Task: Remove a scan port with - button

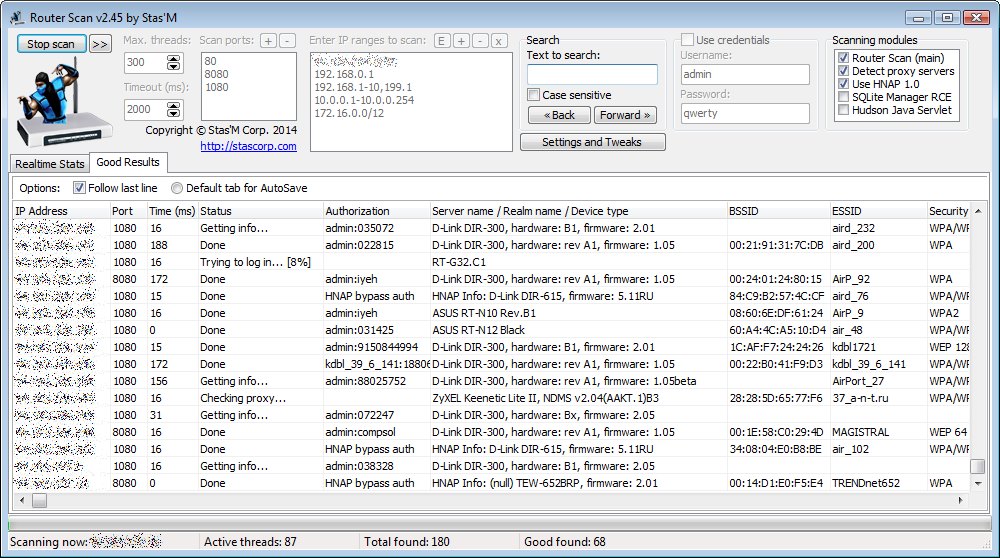Action: click(x=288, y=41)
